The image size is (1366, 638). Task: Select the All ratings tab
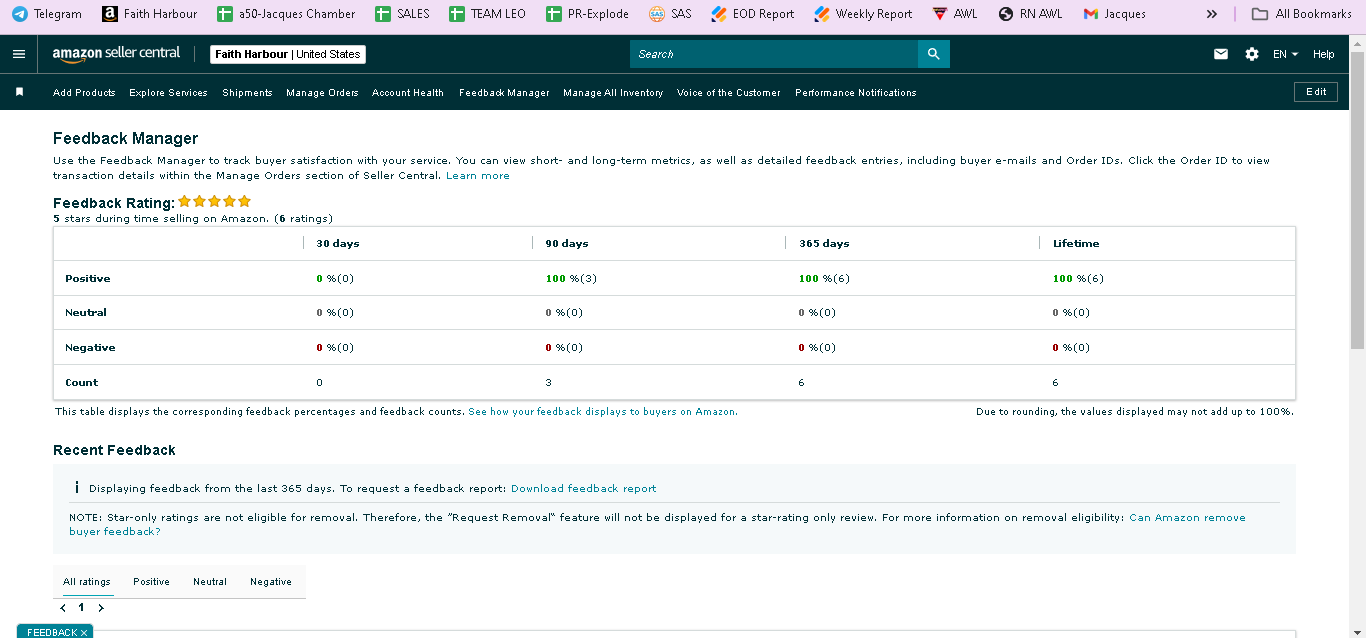click(x=87, y=582)
